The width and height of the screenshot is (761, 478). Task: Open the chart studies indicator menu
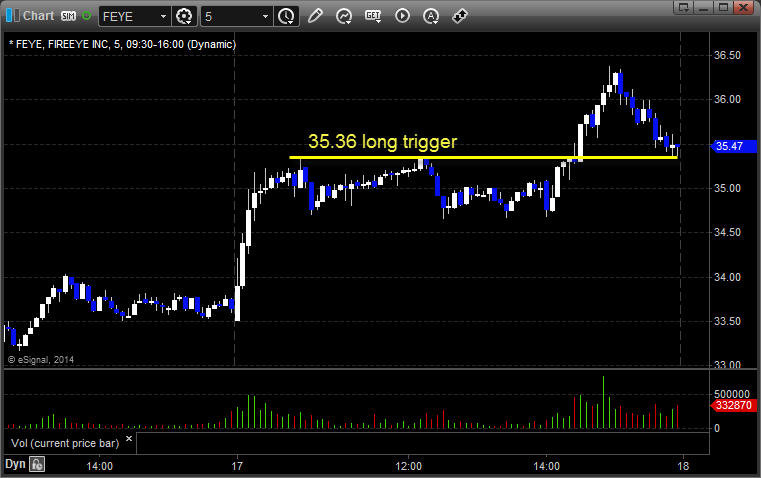coord(344,16)
